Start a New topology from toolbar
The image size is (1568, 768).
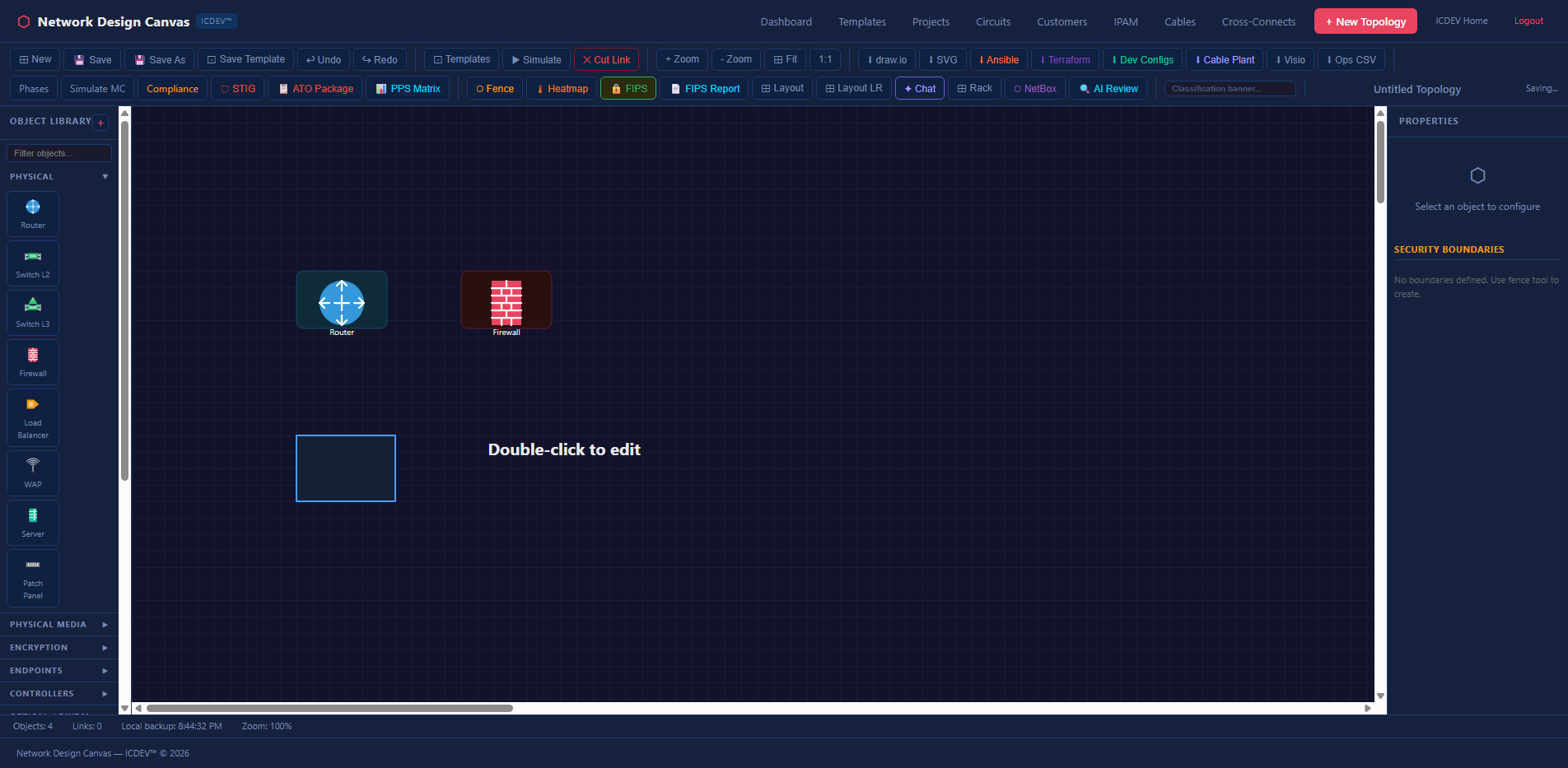point(35,59)
